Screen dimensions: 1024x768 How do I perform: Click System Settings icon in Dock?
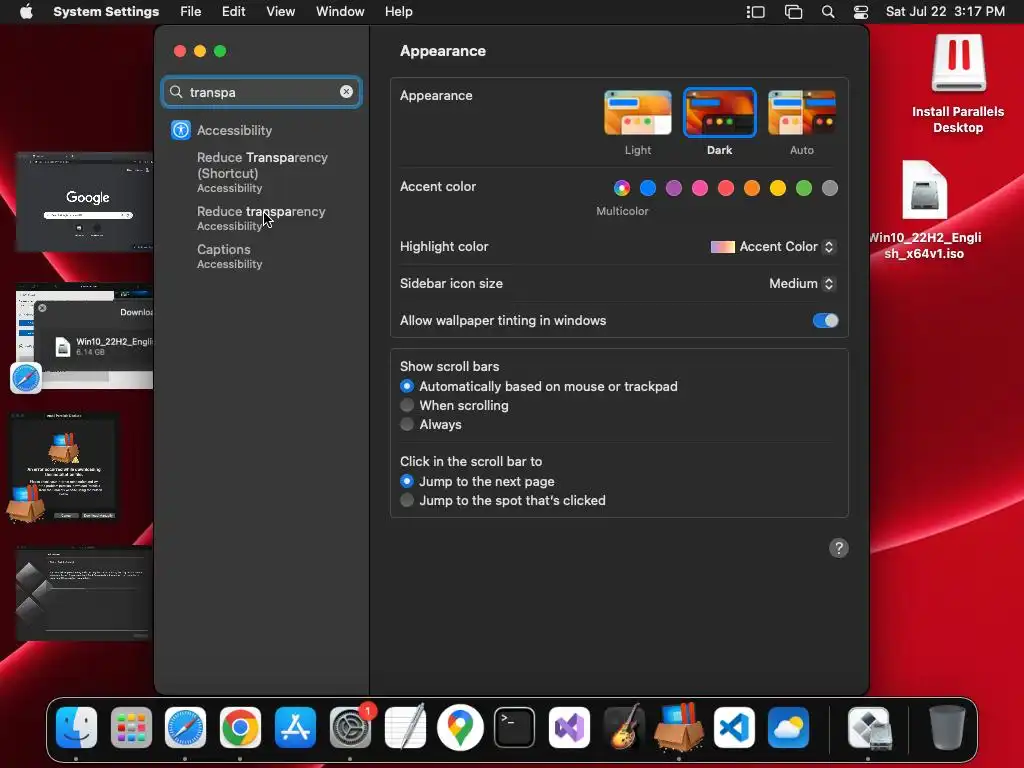(x=350, y=728)
